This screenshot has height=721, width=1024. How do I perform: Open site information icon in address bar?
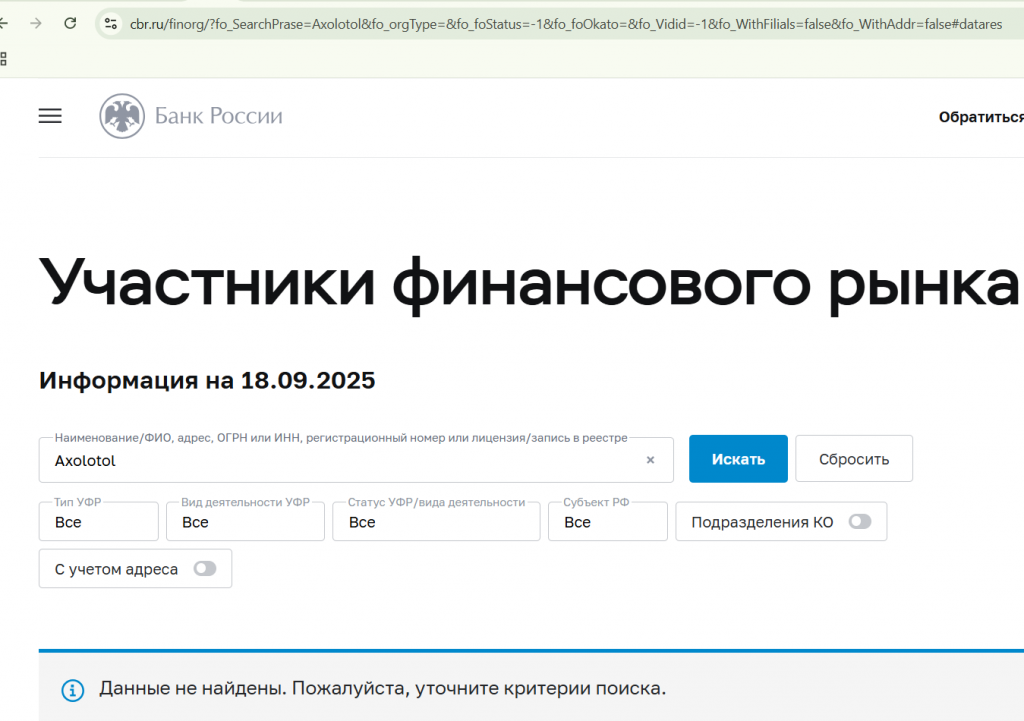[111, 23]
